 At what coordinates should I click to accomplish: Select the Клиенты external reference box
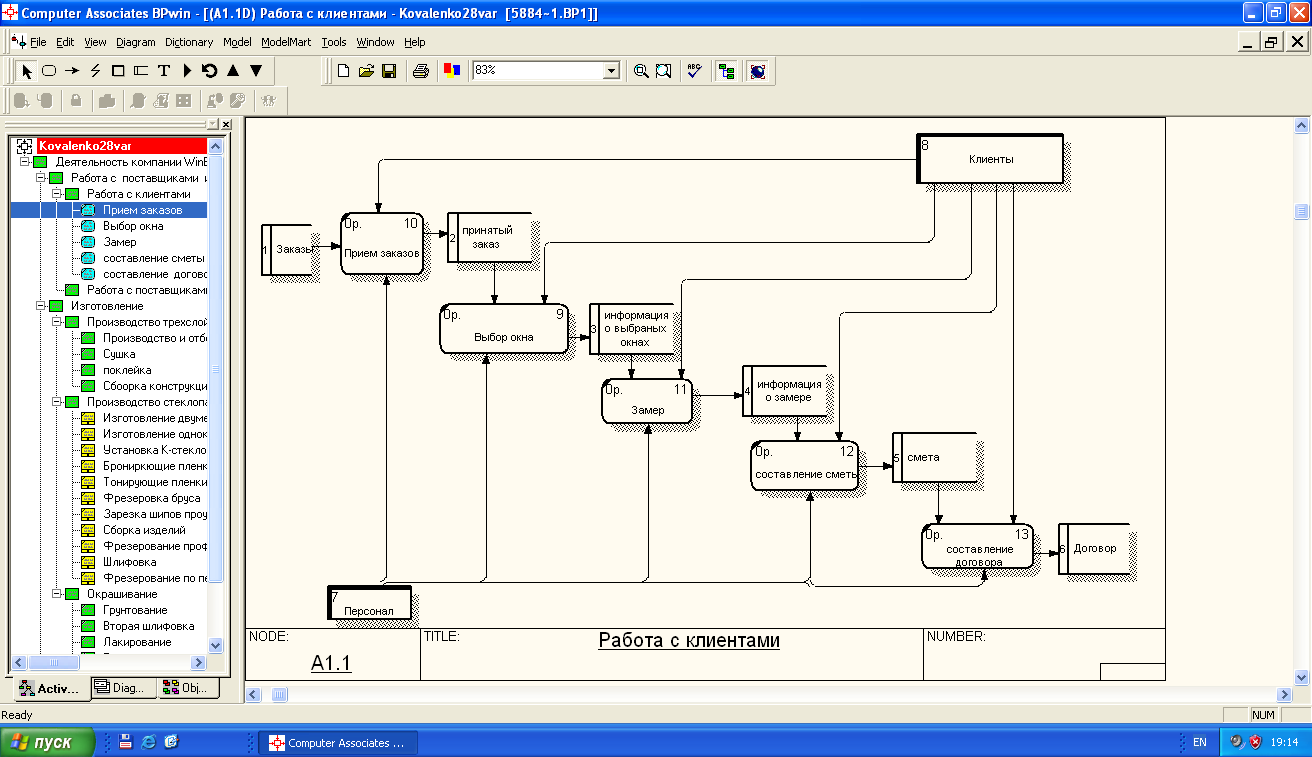tap(990, 159)
